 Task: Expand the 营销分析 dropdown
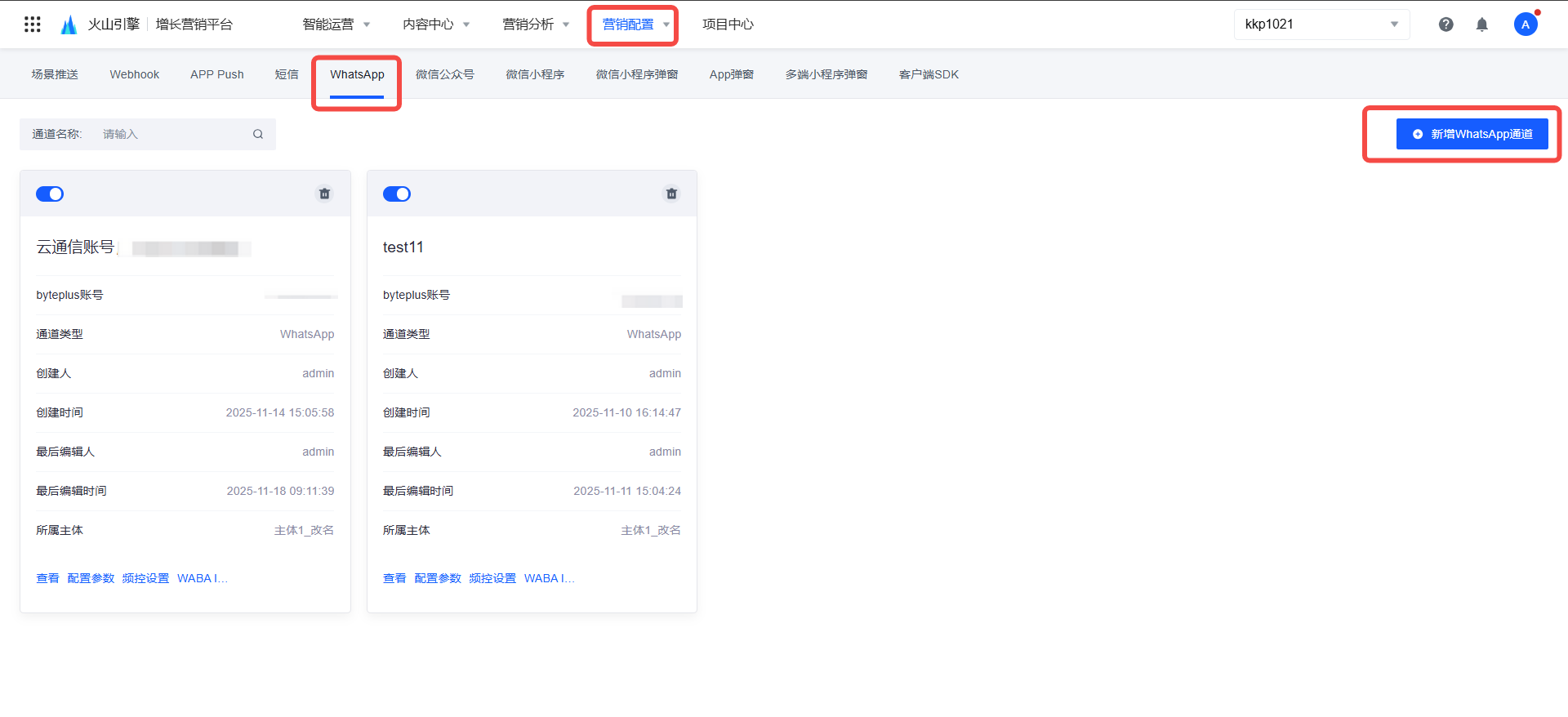(x=535, y=24)
